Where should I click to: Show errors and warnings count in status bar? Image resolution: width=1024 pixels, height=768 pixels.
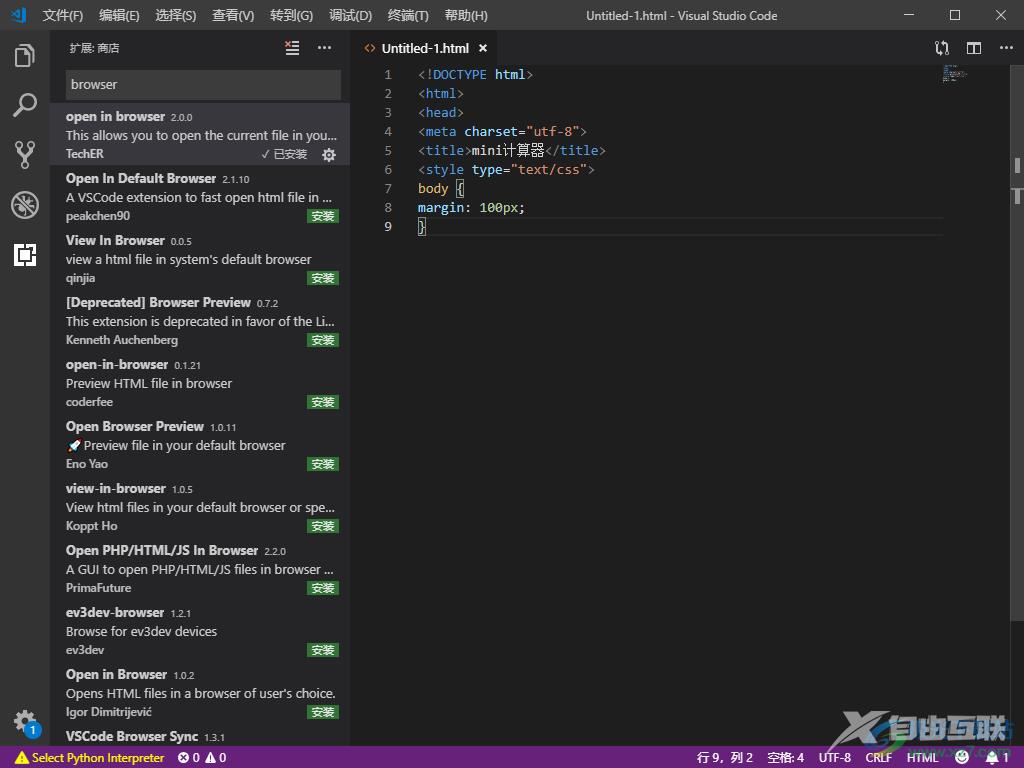point(202,758)
